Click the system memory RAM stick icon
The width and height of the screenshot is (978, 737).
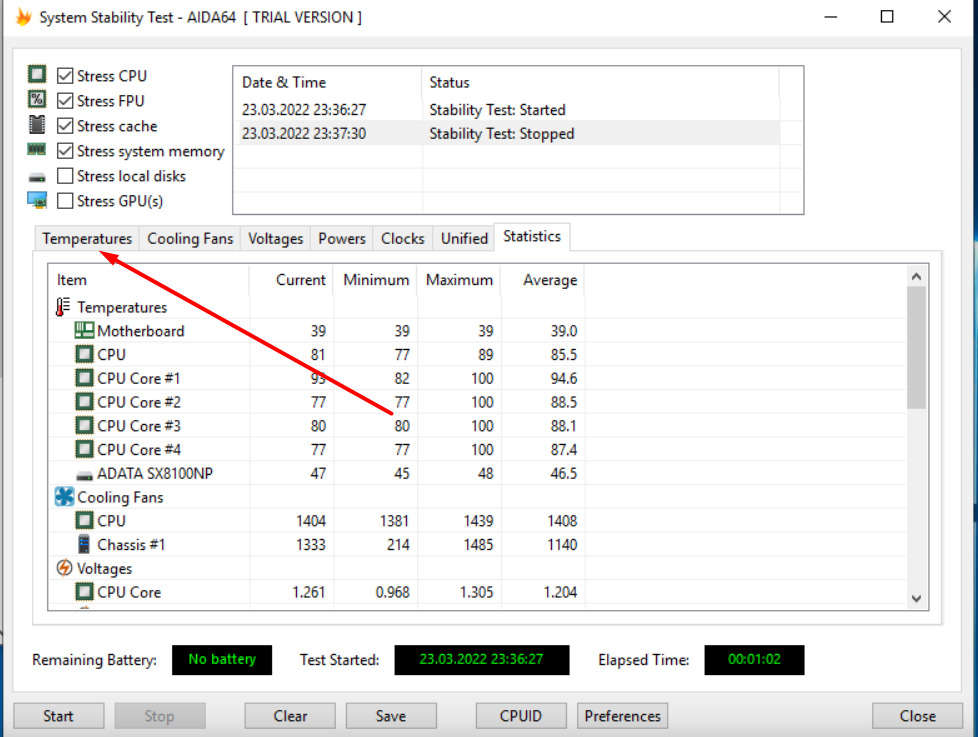tap(37, 150)
